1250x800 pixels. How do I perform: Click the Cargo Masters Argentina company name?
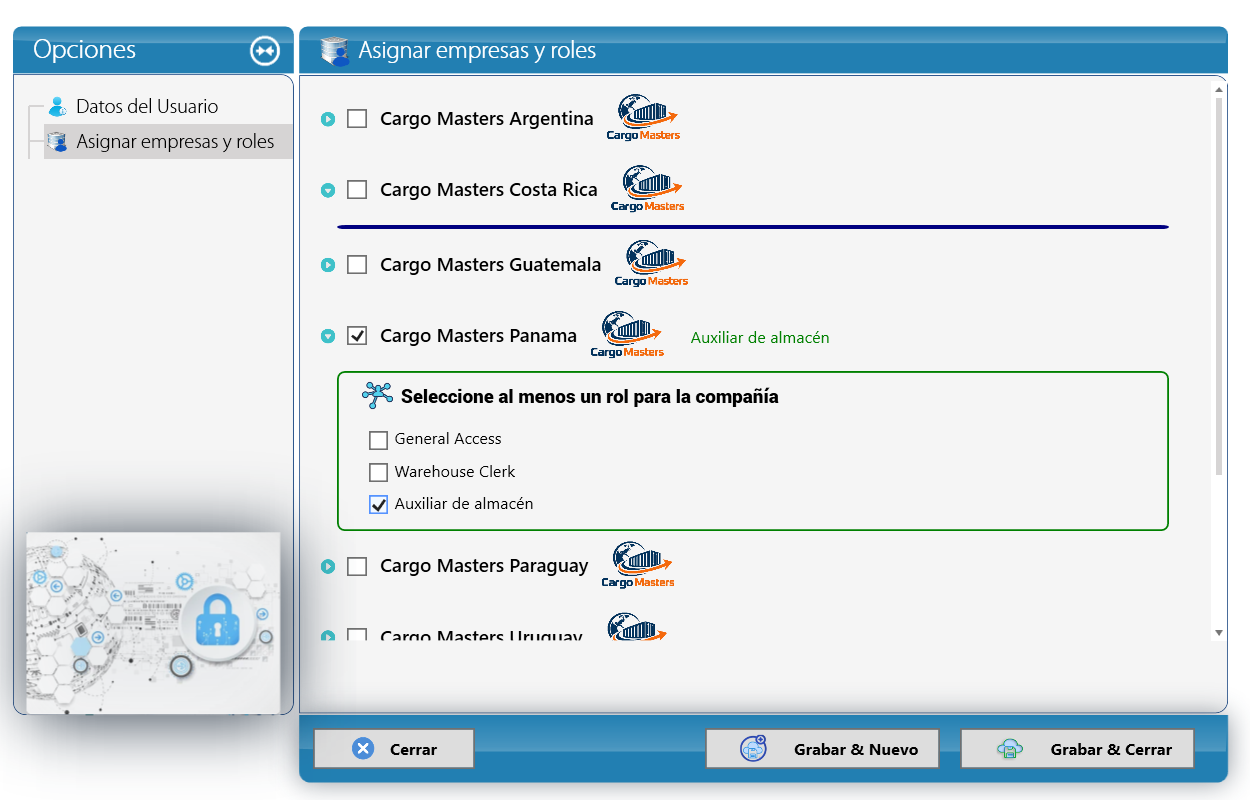(x=487, y=119)
